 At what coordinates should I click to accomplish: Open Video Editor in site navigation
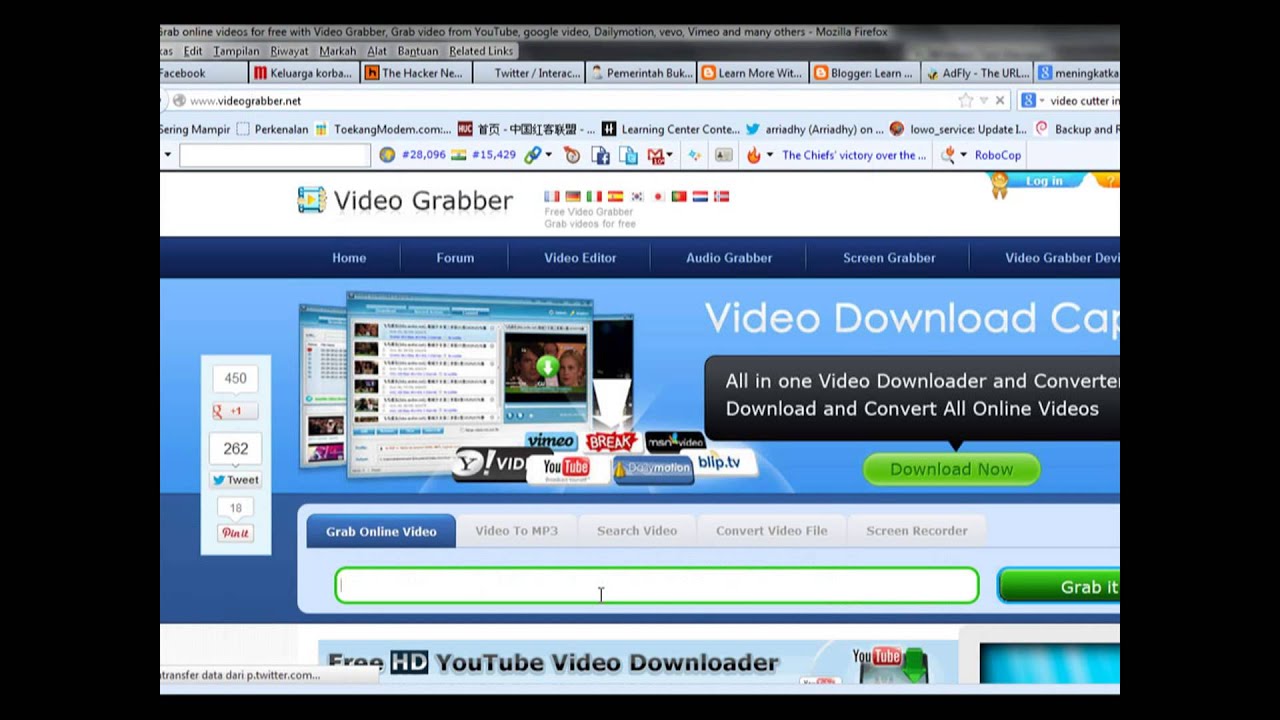click(x=580, y=258)
